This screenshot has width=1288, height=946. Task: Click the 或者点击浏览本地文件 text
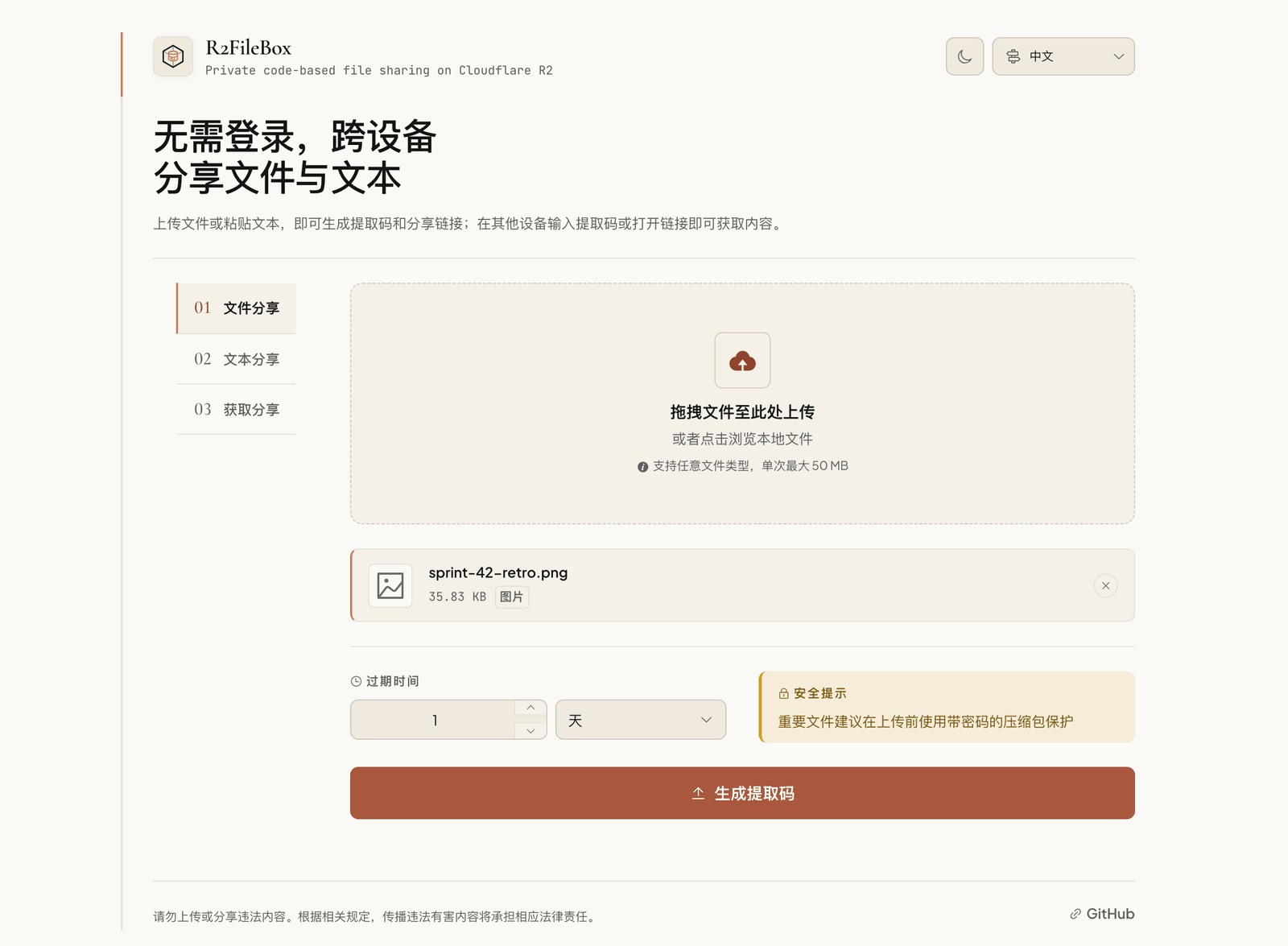pyautogui.click(x=742, y=439)
